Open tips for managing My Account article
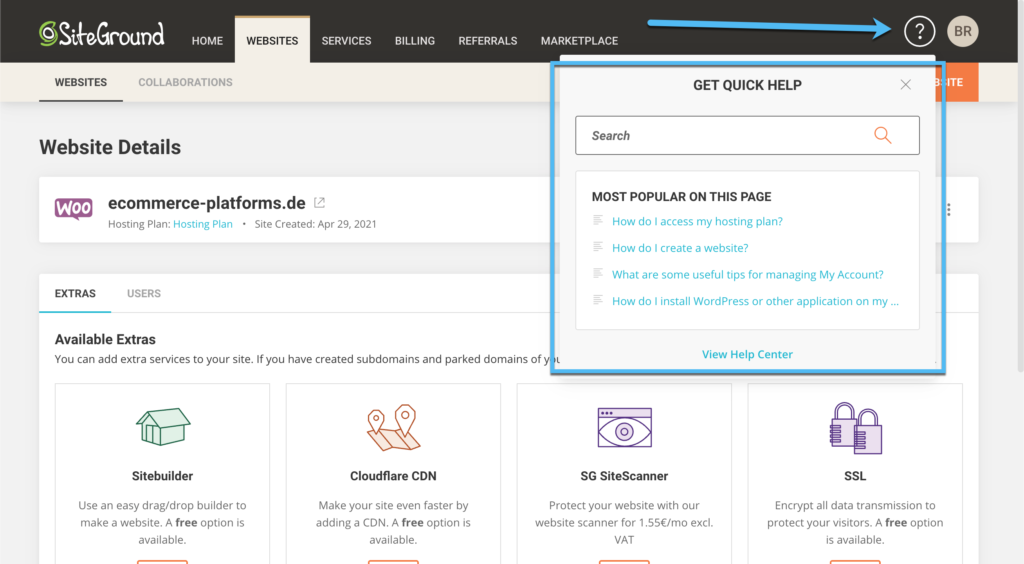The width and height of the screenshot is (1024, 564). (x=747, y=275)
